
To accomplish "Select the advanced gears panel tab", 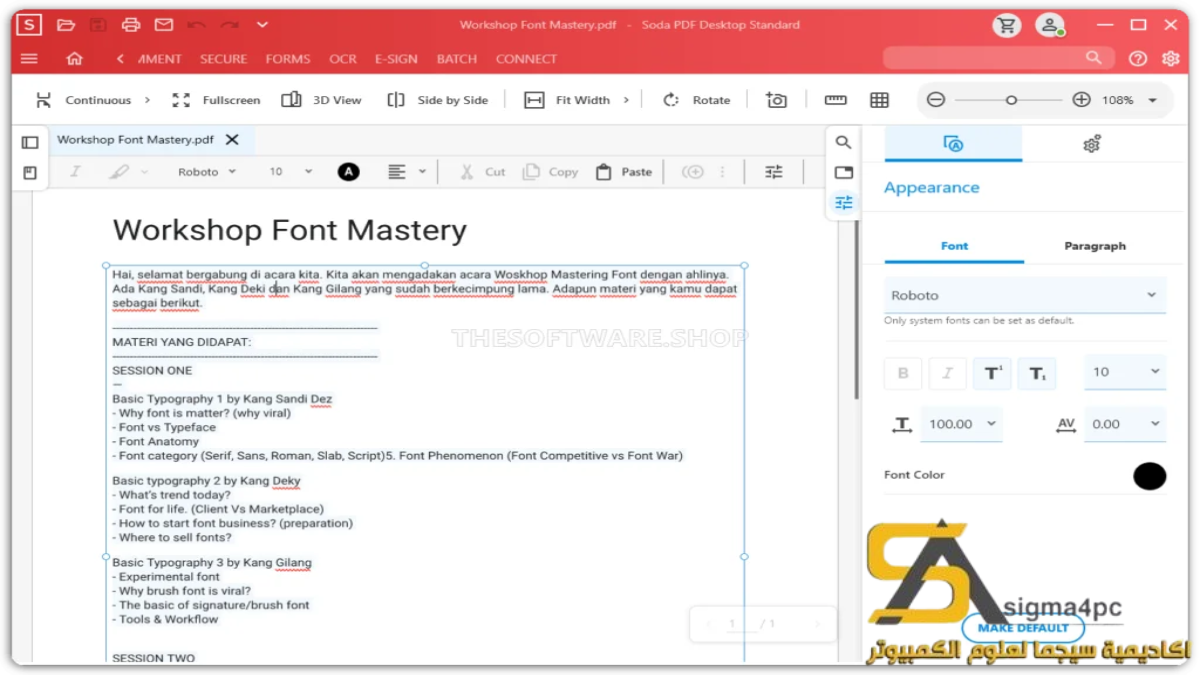I will [x=1092, y=144].
